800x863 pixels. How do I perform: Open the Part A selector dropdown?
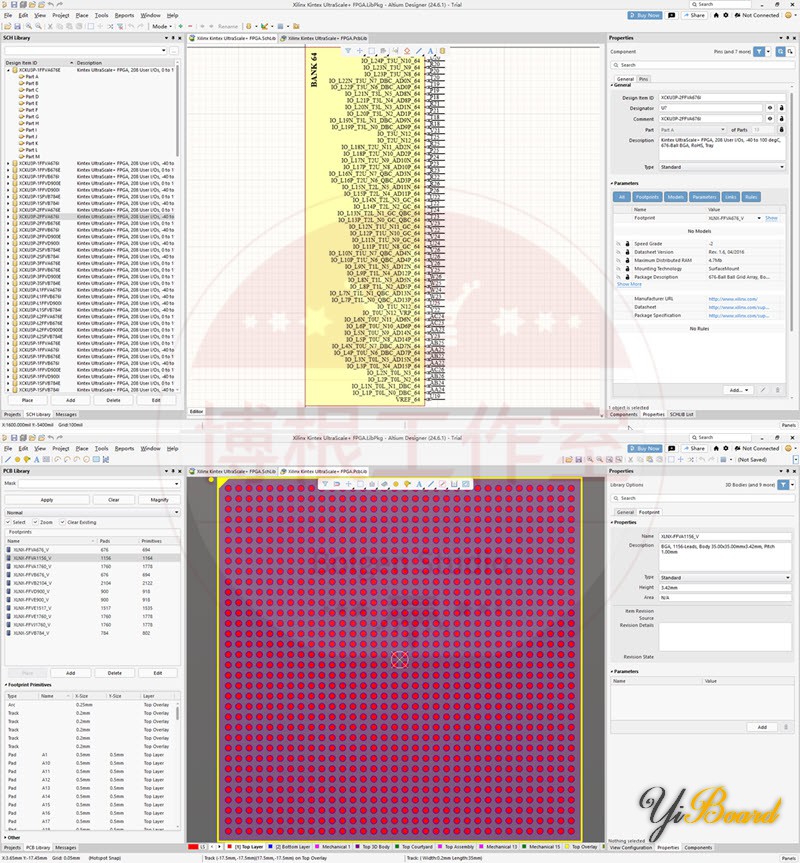[x=724, y=129]
